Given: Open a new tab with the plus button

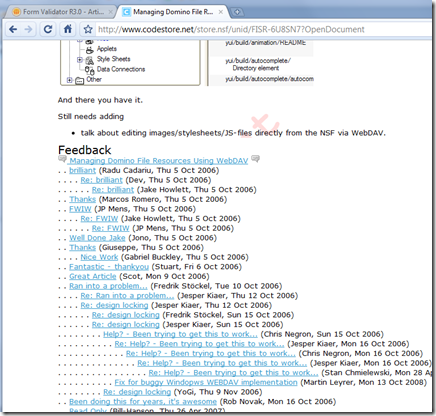Looking at the screenshot, I should tap(237, 12).
